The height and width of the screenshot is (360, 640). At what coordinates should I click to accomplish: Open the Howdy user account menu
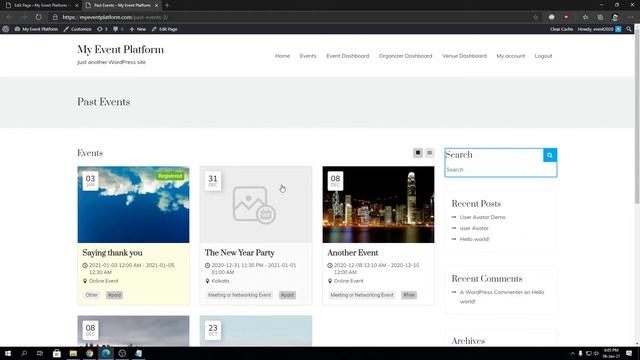599,29
